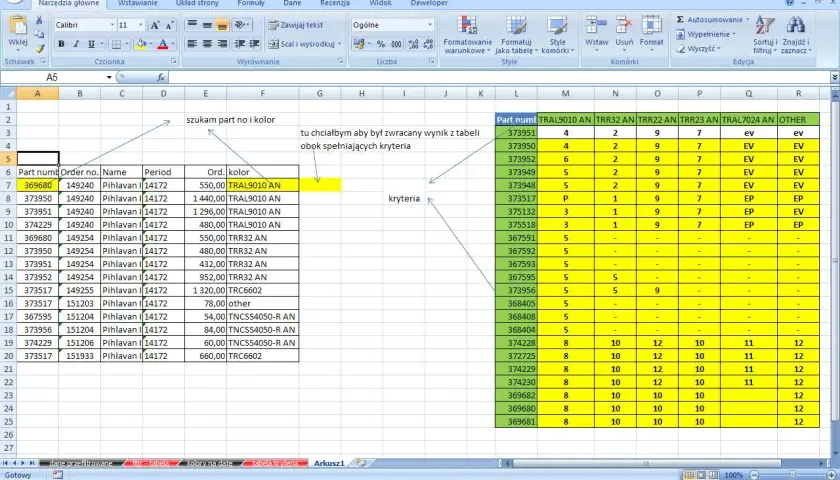Select the Arkusz1 sheet tab
Screen dimensions: 840x480
tap(329, 463)
